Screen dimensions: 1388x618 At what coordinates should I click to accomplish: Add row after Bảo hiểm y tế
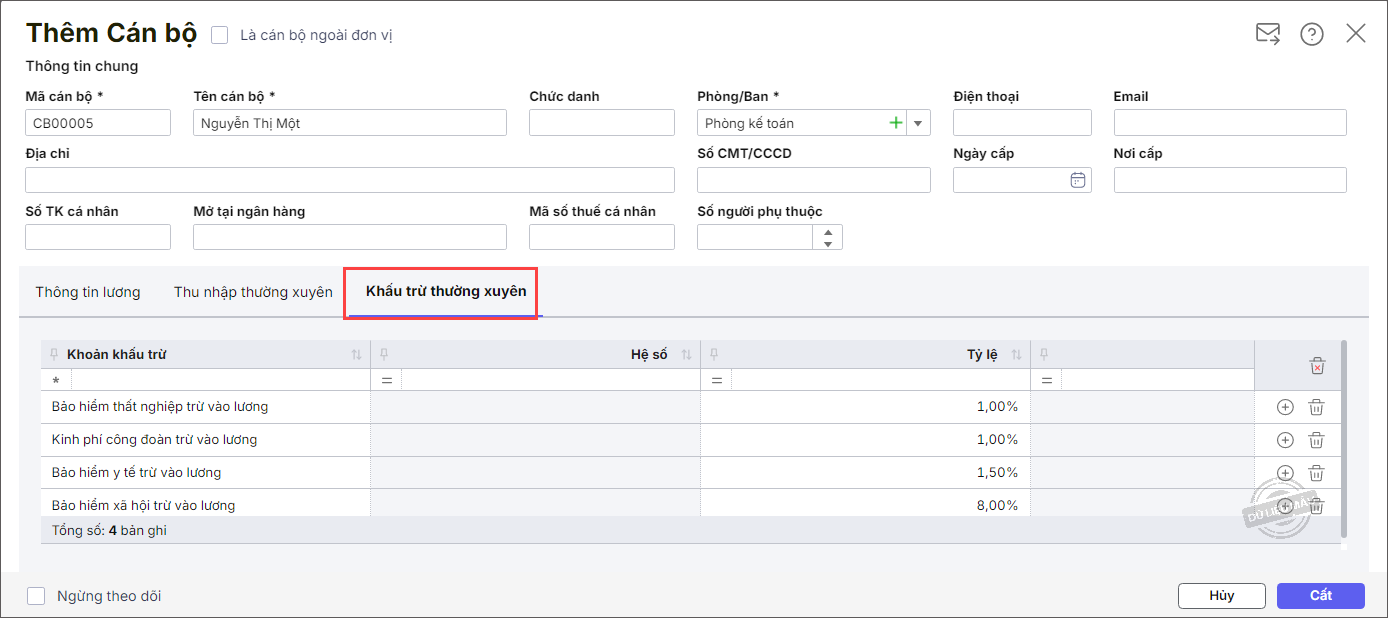[1285, 473]
